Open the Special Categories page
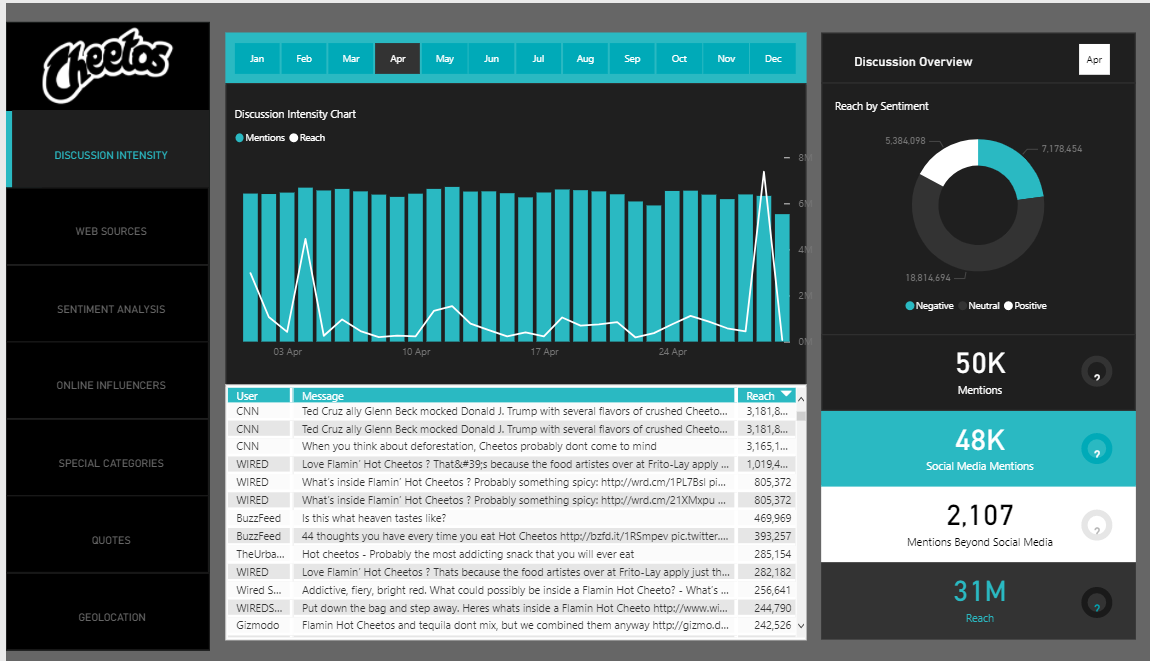This screenshot has width=1150, height=661. [109, 459]
